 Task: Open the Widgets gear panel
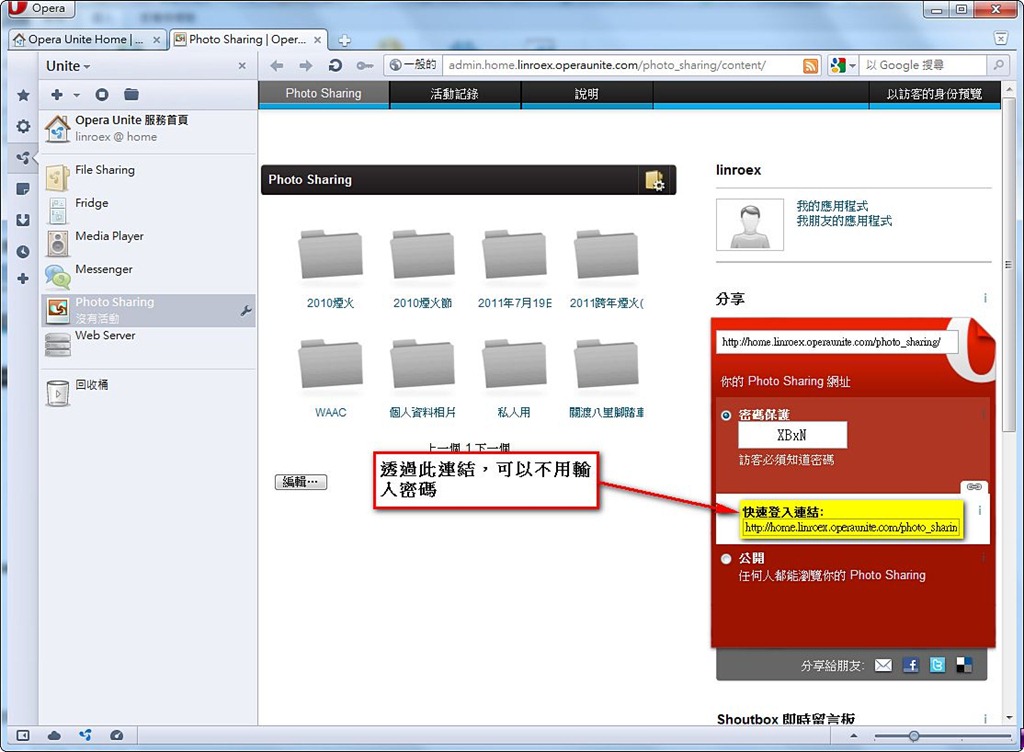click(23, 126)
